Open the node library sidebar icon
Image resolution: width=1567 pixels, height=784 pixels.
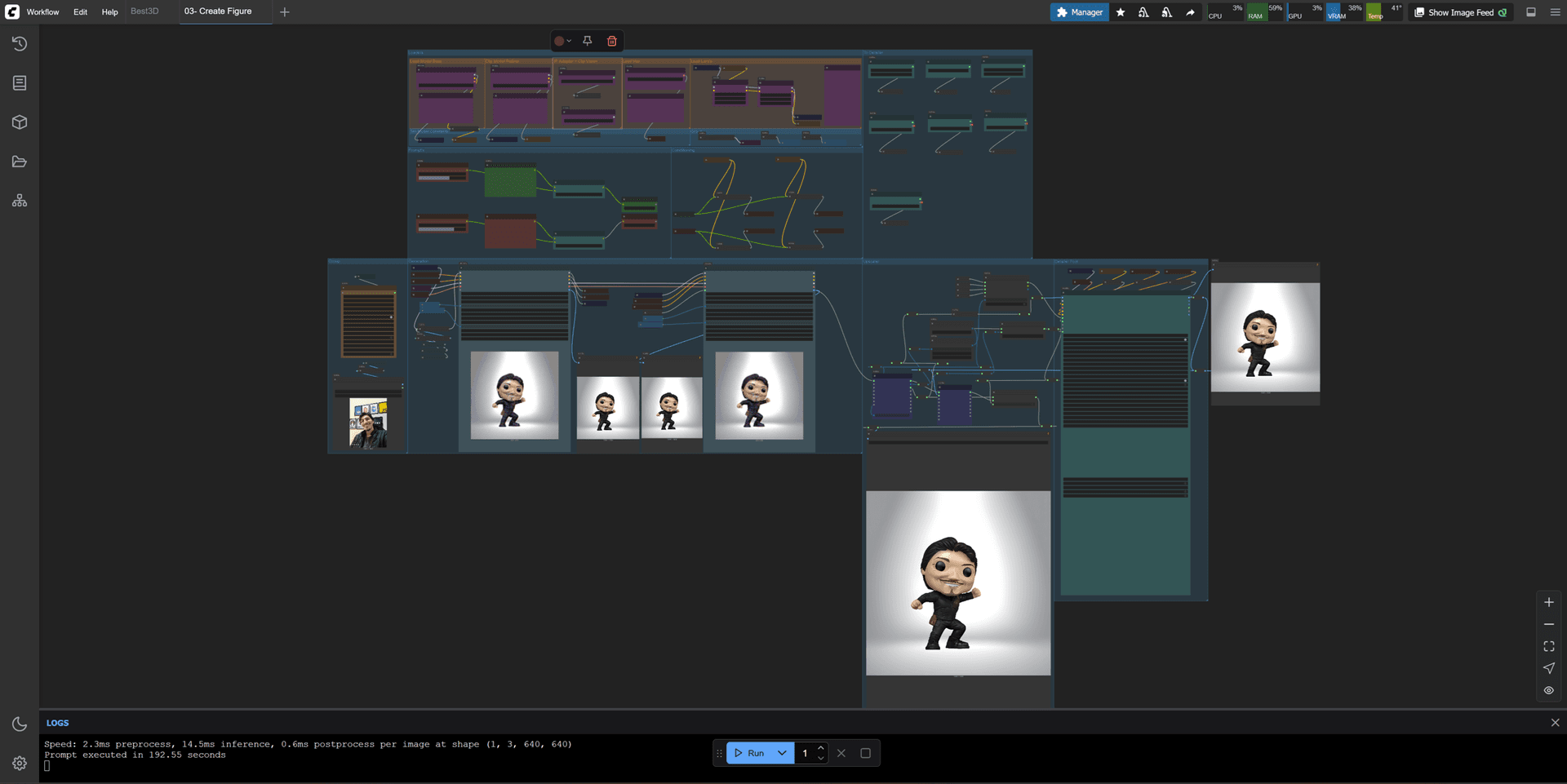20,83
